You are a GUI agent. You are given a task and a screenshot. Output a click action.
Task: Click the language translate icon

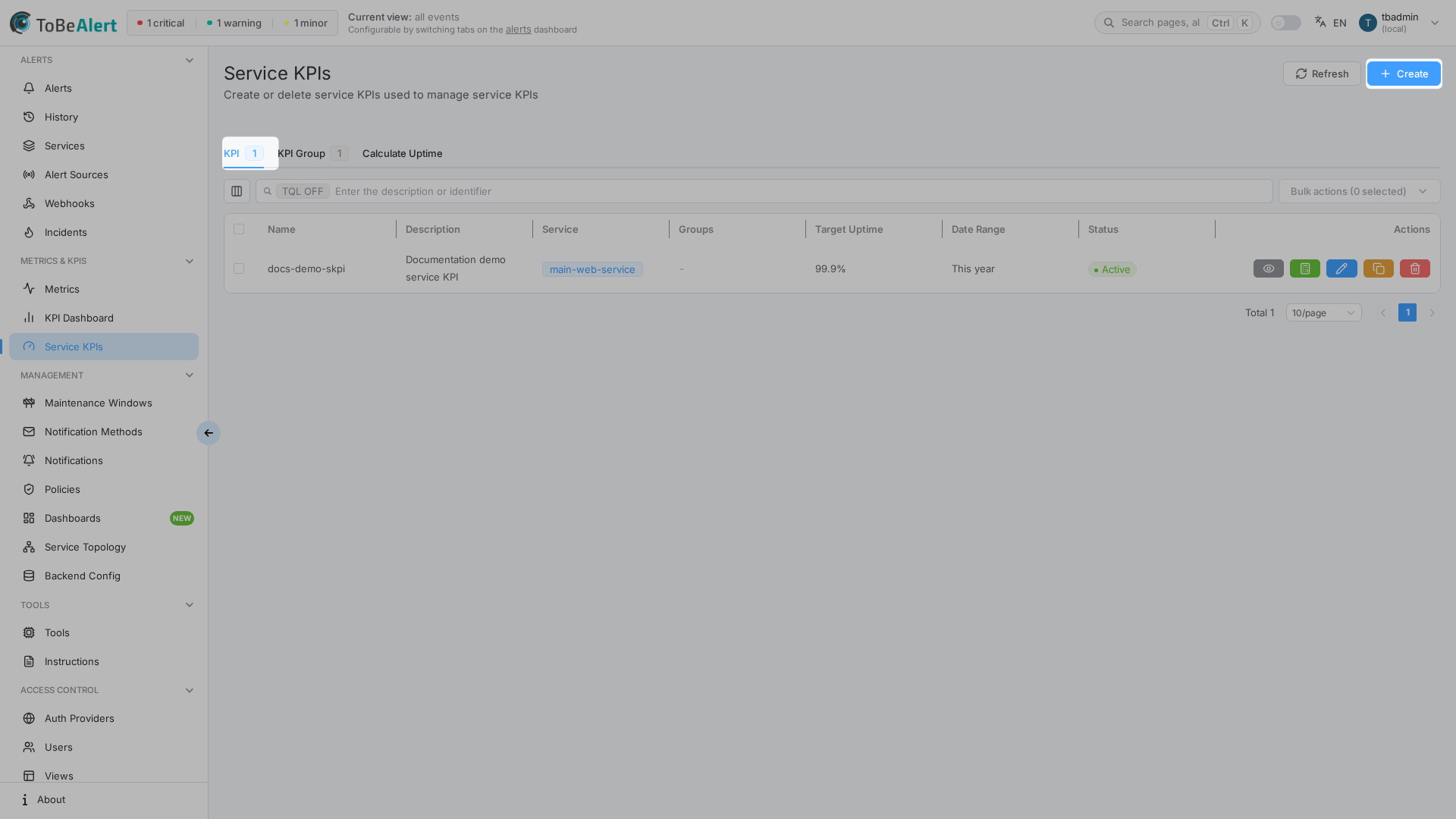tap(1320, 22)
